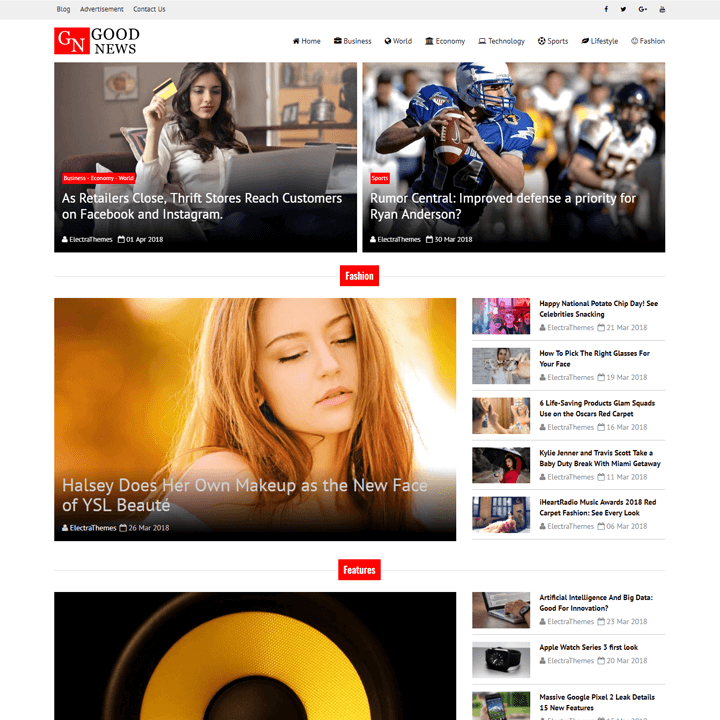Open the Business menu item
This screenshot has height=720, width=720.
[x=352, y=41]
